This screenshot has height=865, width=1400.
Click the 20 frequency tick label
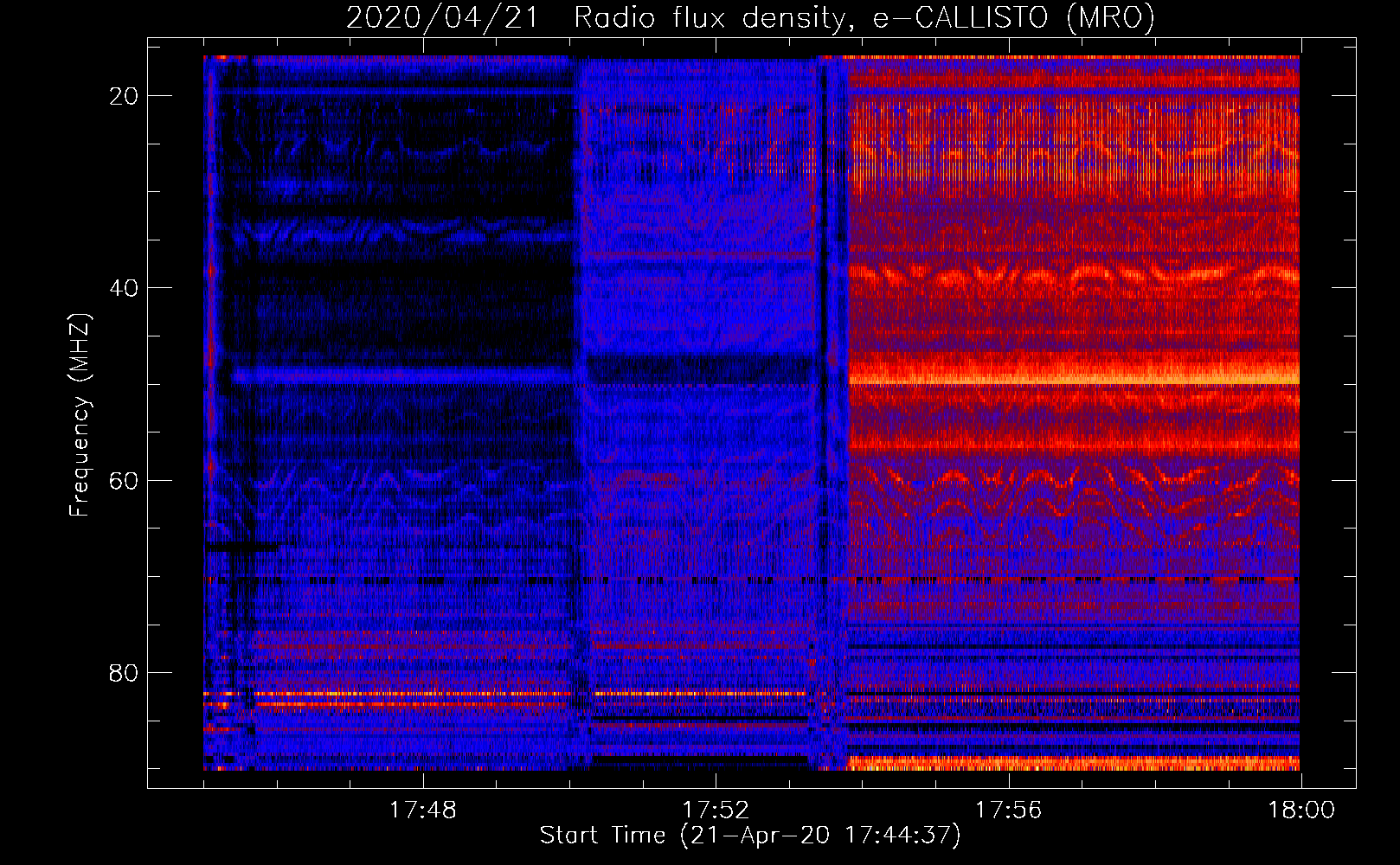[124, 96]
